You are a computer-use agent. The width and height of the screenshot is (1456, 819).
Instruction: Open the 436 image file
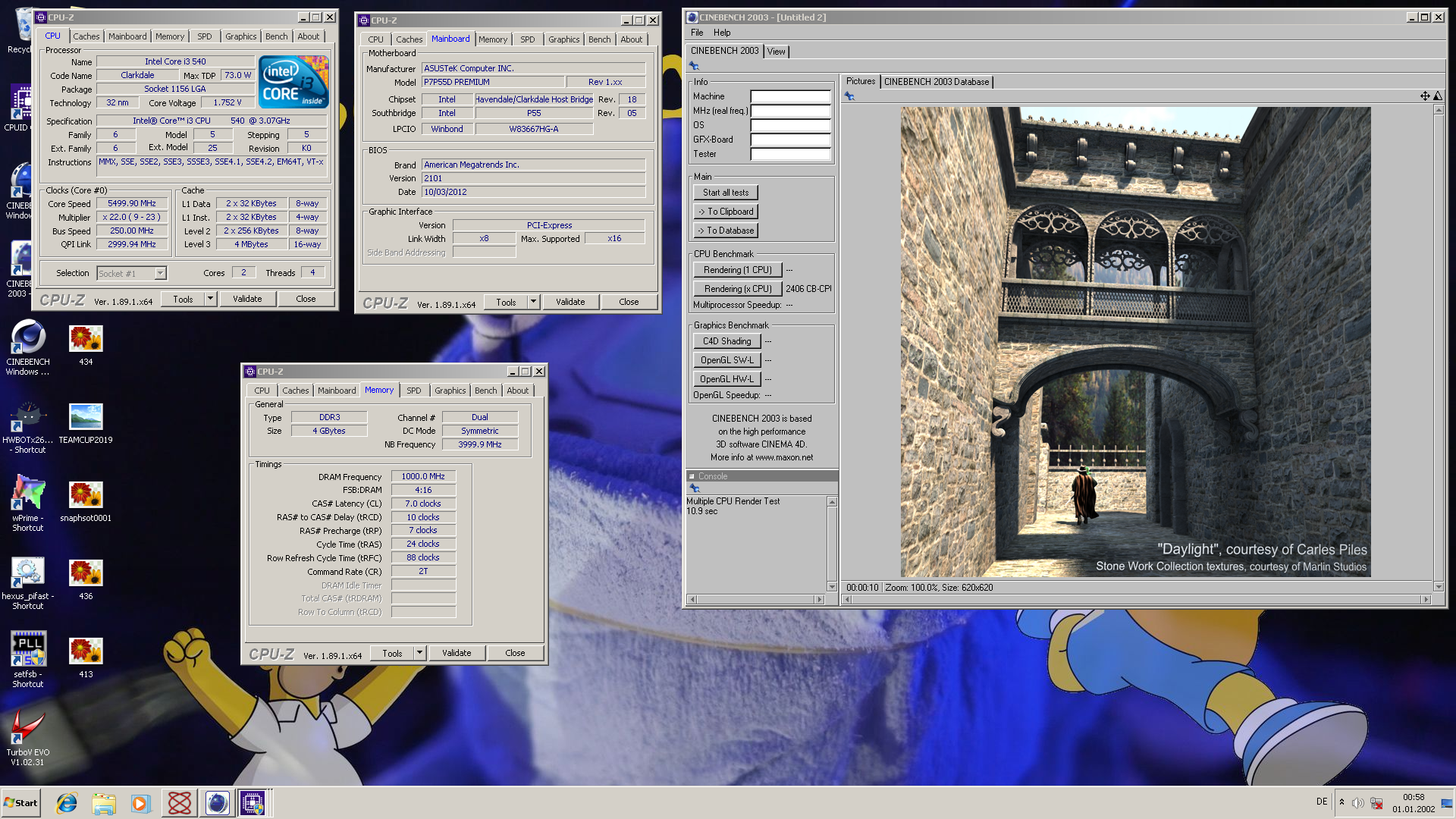pyautogui.click(x=86, y=579)
